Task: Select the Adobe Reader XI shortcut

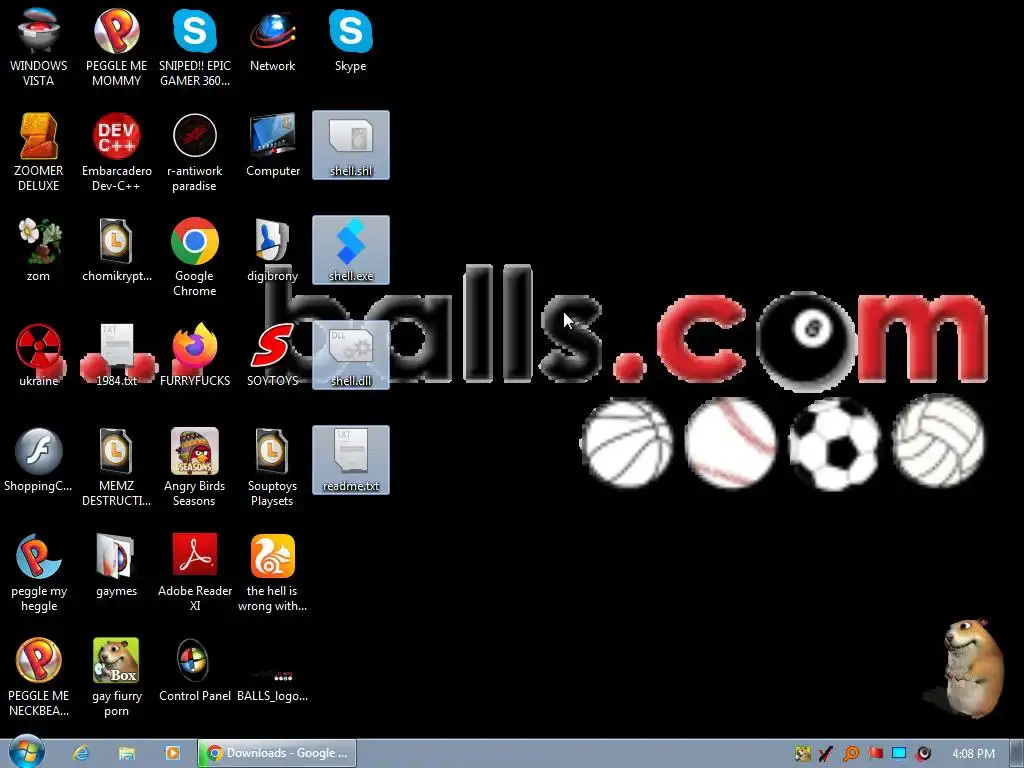Action: 195,572
